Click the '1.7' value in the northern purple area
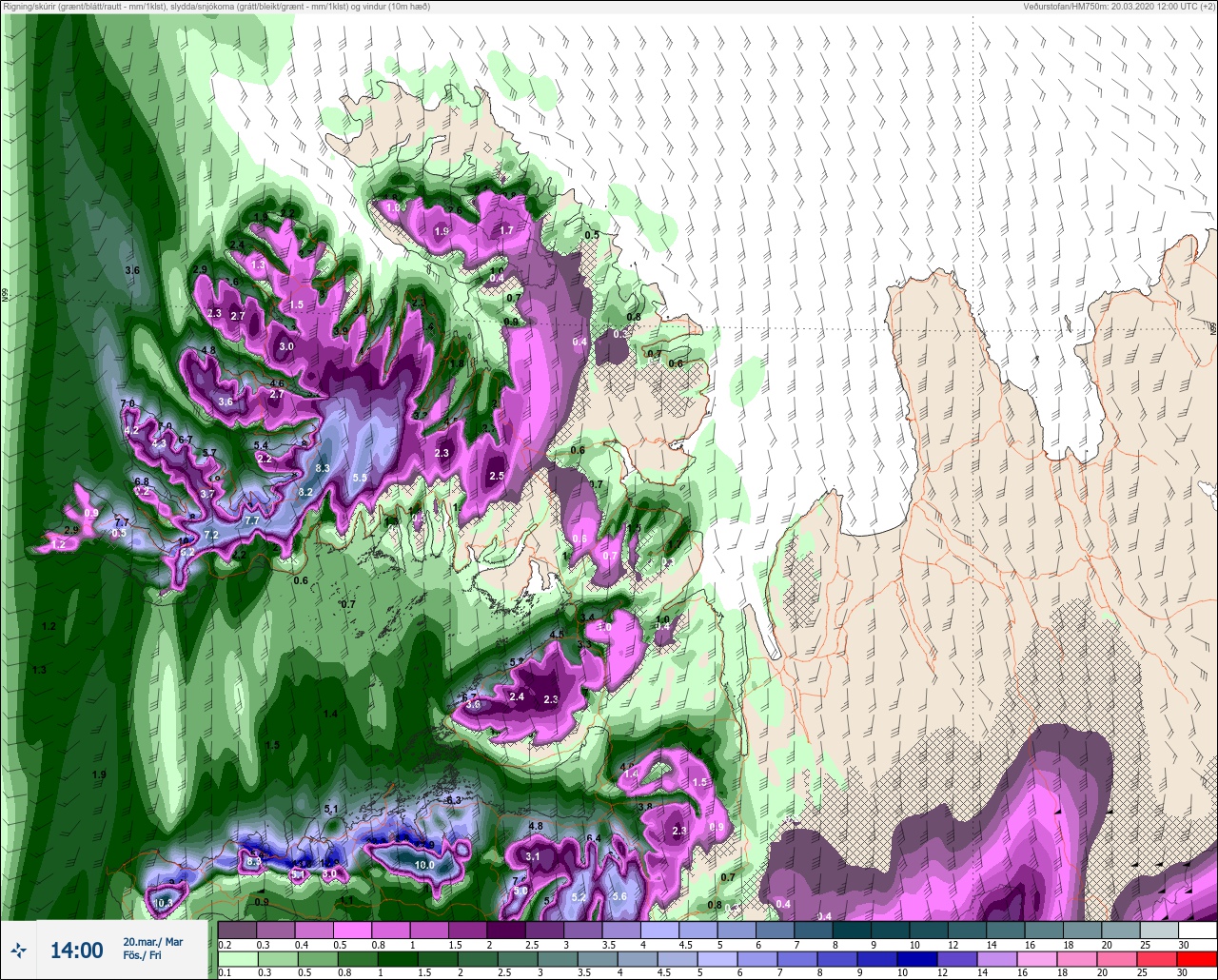This screenshot has height=980, width=1218. pyautogui.click(x=506, y=230)
